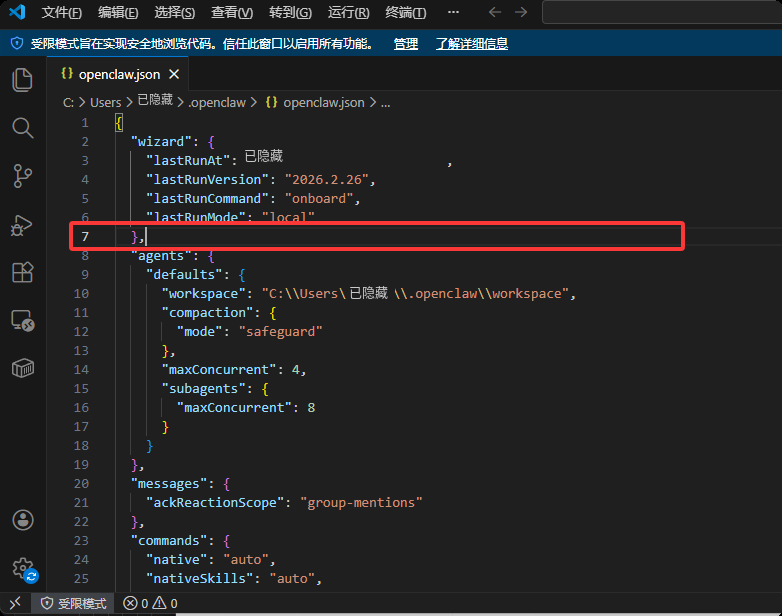Click the 管理 link in banner
The image size is (782, 616).
click(405, 44)
